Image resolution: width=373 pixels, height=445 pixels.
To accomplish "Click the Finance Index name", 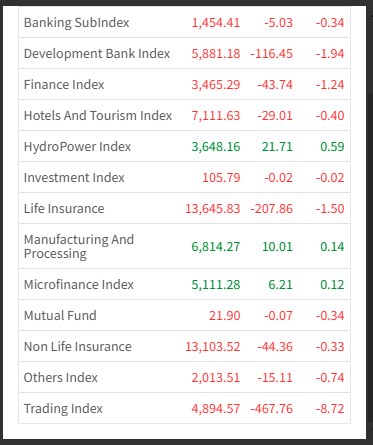I will coord(64,85).
